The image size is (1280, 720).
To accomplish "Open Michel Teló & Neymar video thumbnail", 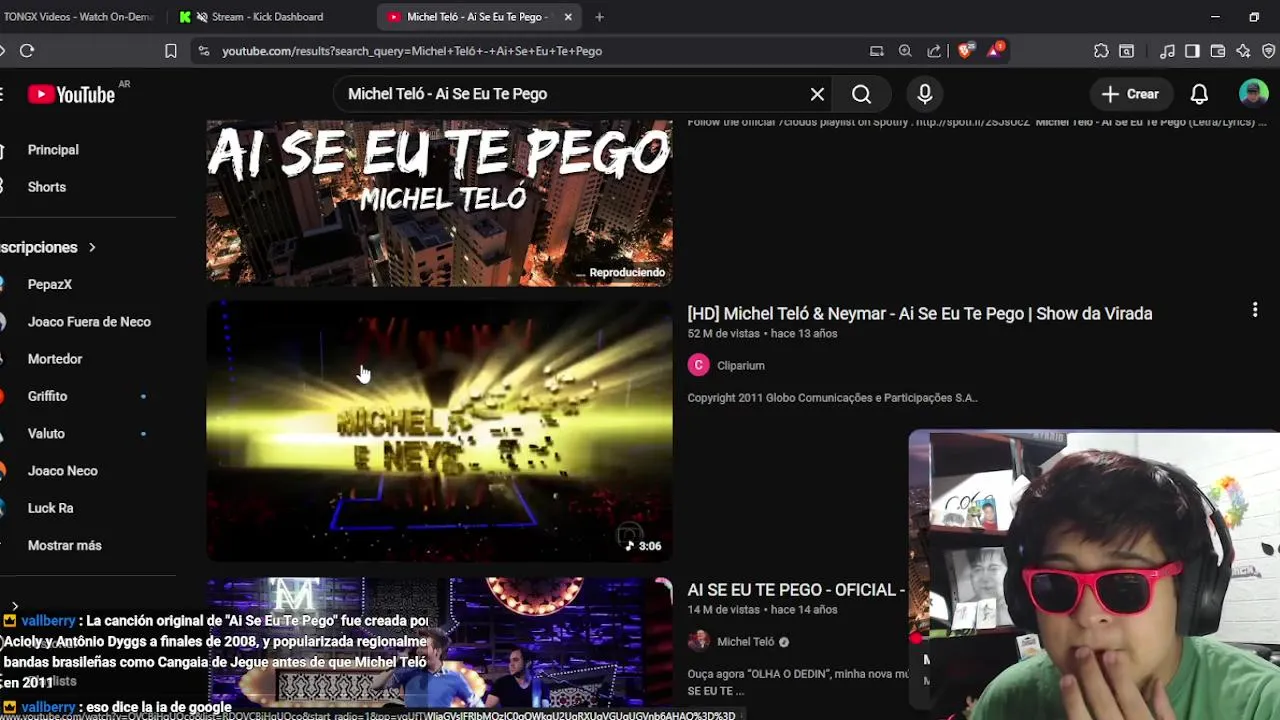I will pyautogui.click(x=439, y=431).
